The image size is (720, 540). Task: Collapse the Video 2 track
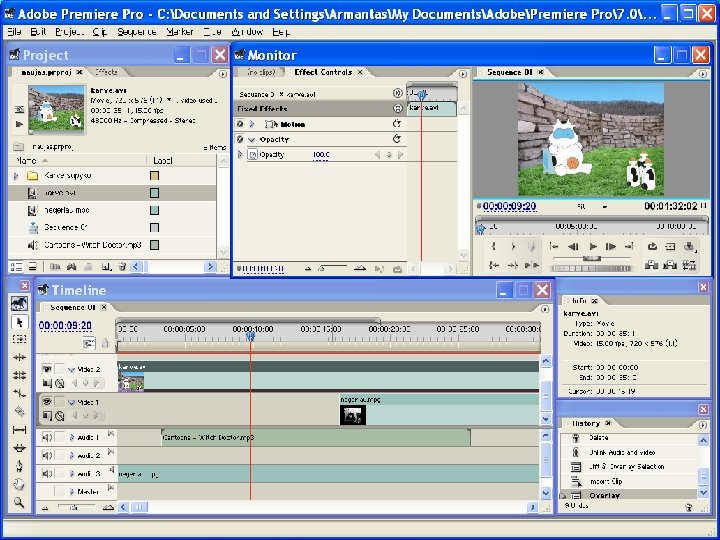click(x=71, y=369)
